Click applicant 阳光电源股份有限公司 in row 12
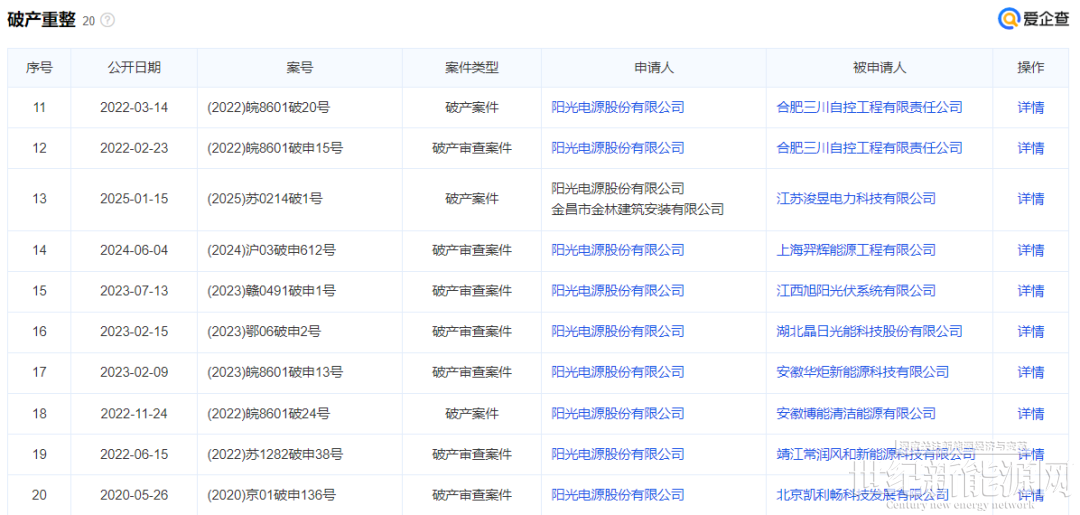Image resolution: width=1080 pixels, height=515 pixels. [x=618, y=148]
